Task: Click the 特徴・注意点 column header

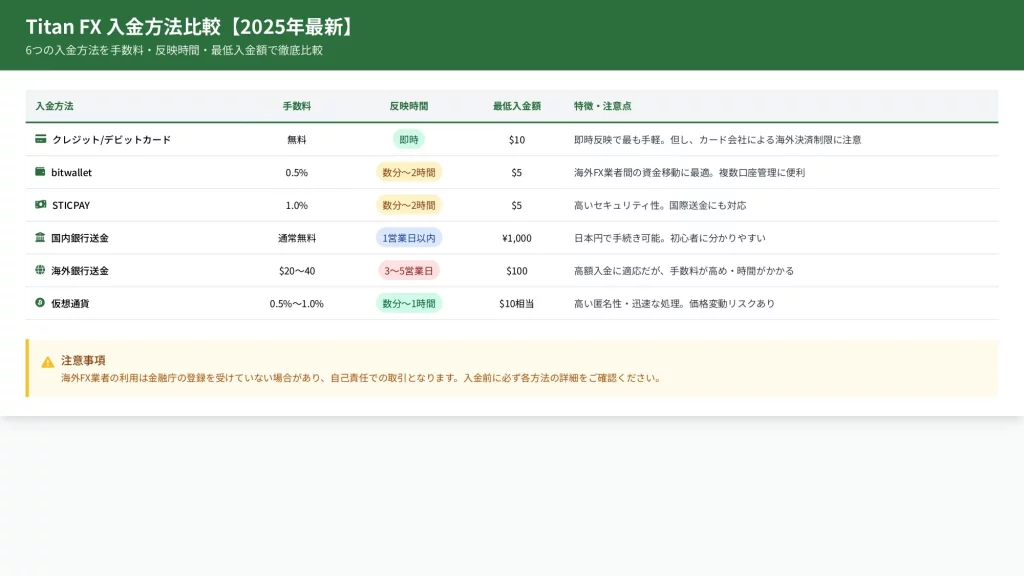Action: pos(602,106)
